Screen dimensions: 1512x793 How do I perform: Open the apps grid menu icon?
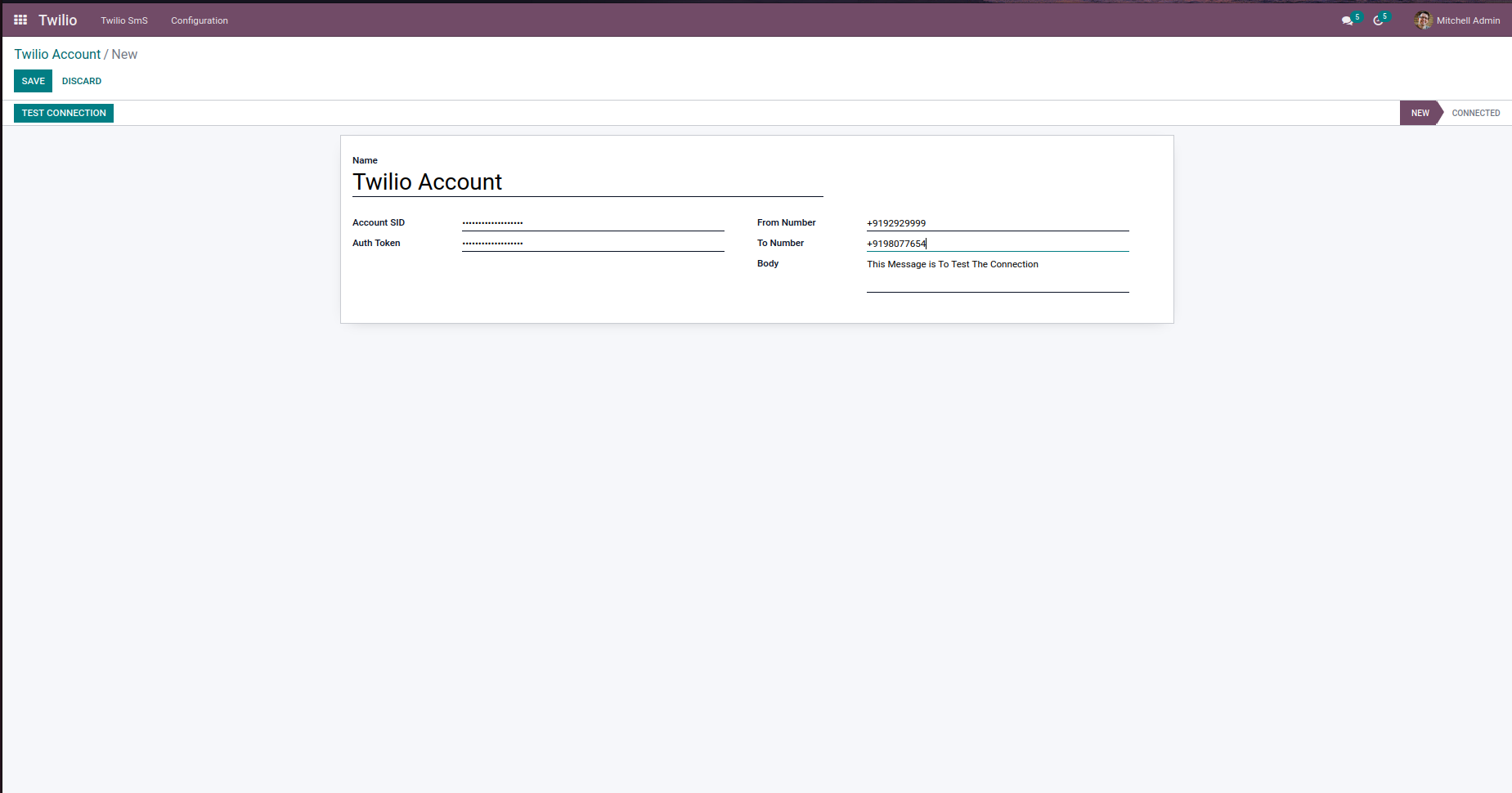click(x=20, y=20)
